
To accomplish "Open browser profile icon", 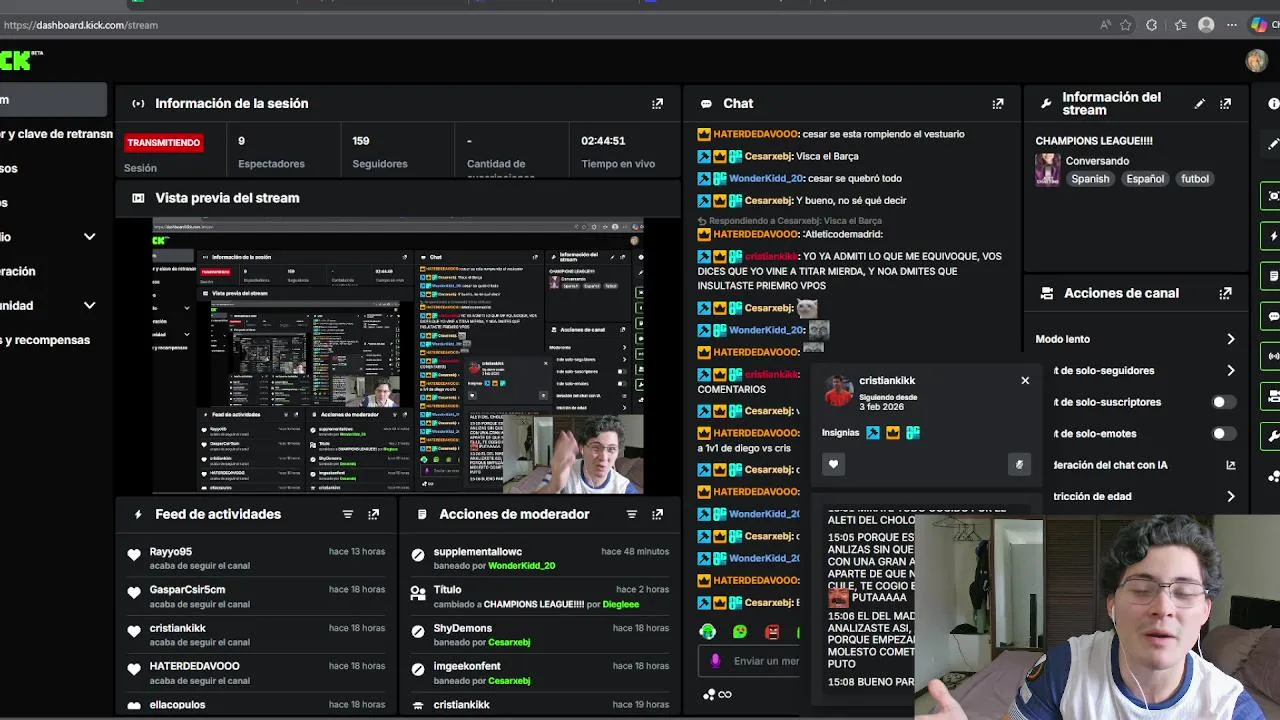I will pos(1206,25).
